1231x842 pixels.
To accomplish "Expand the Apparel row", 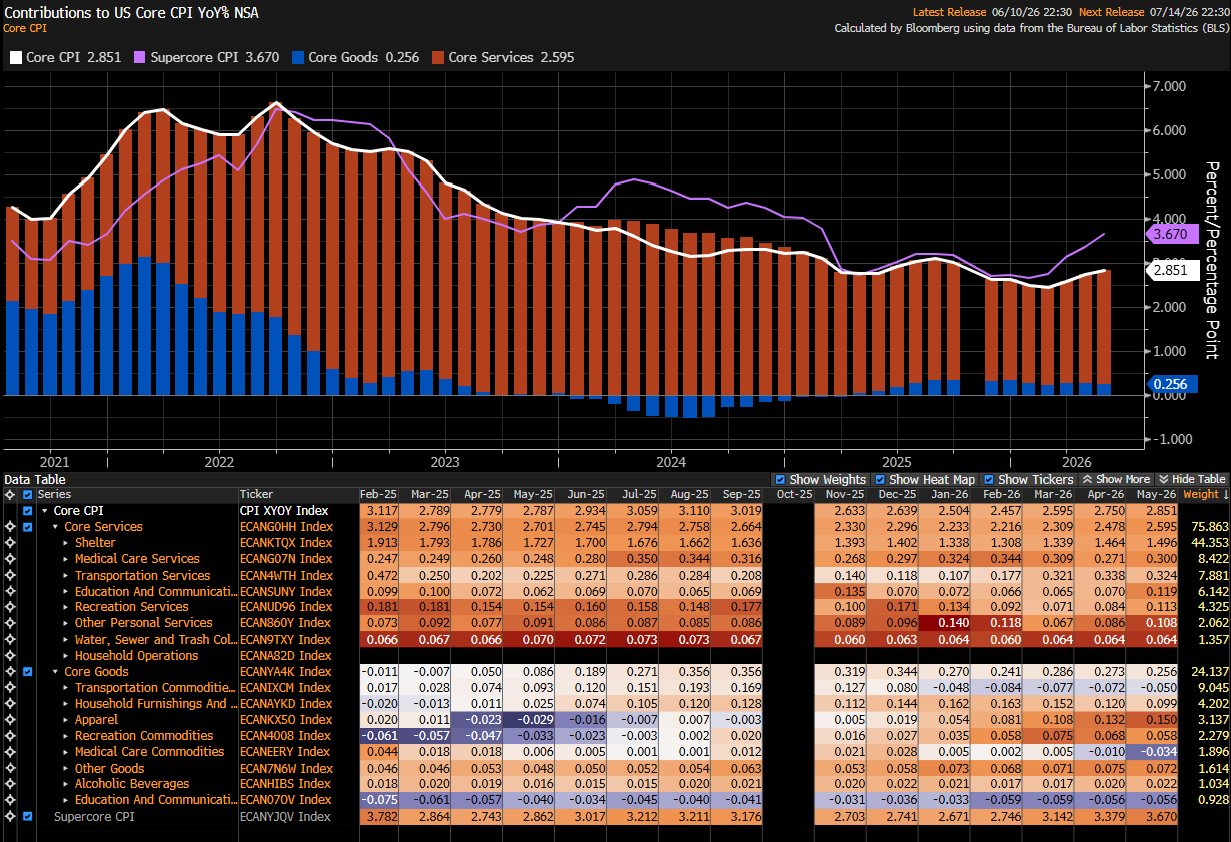I will (67, 720).
